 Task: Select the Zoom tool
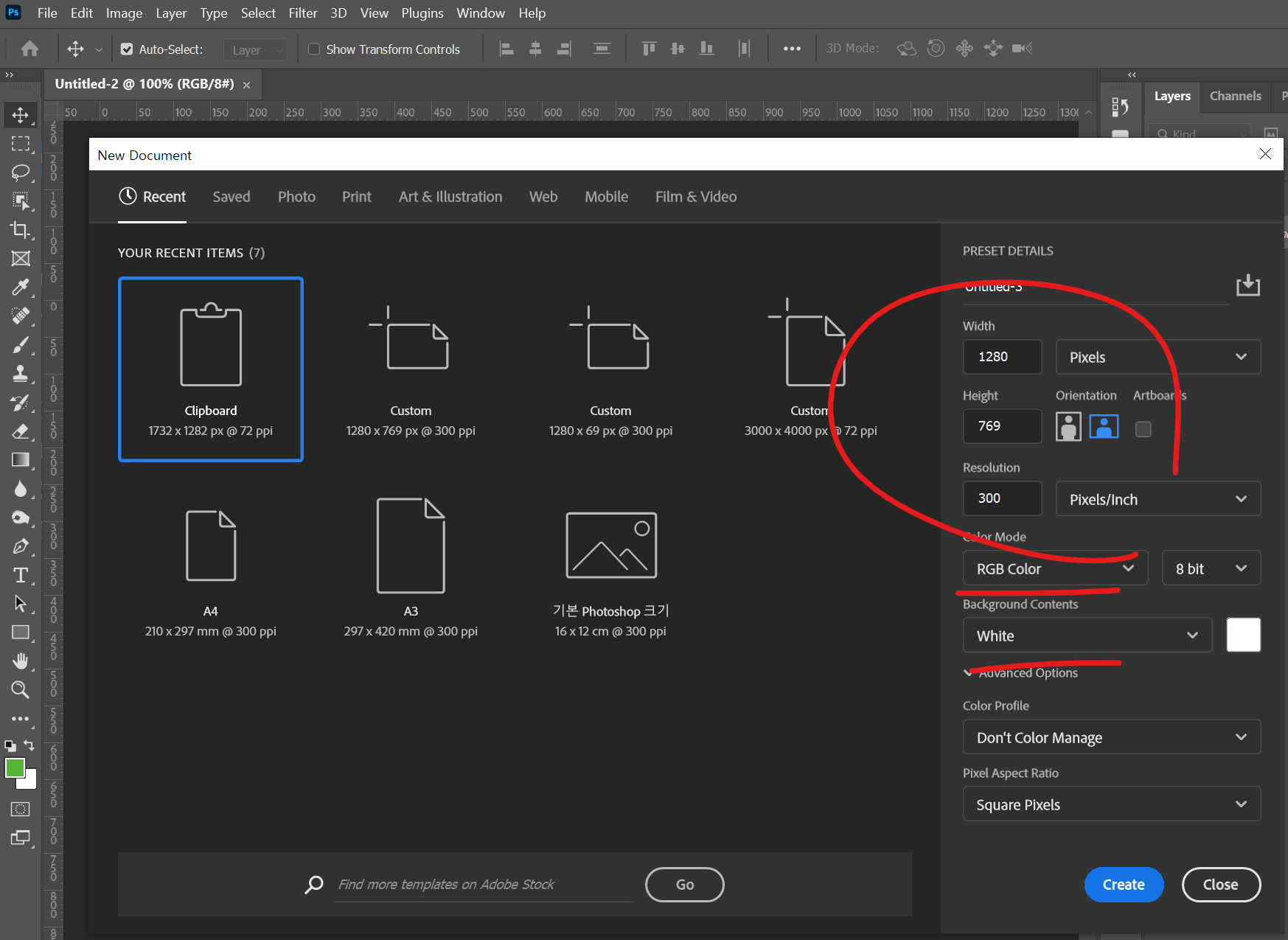21,690
